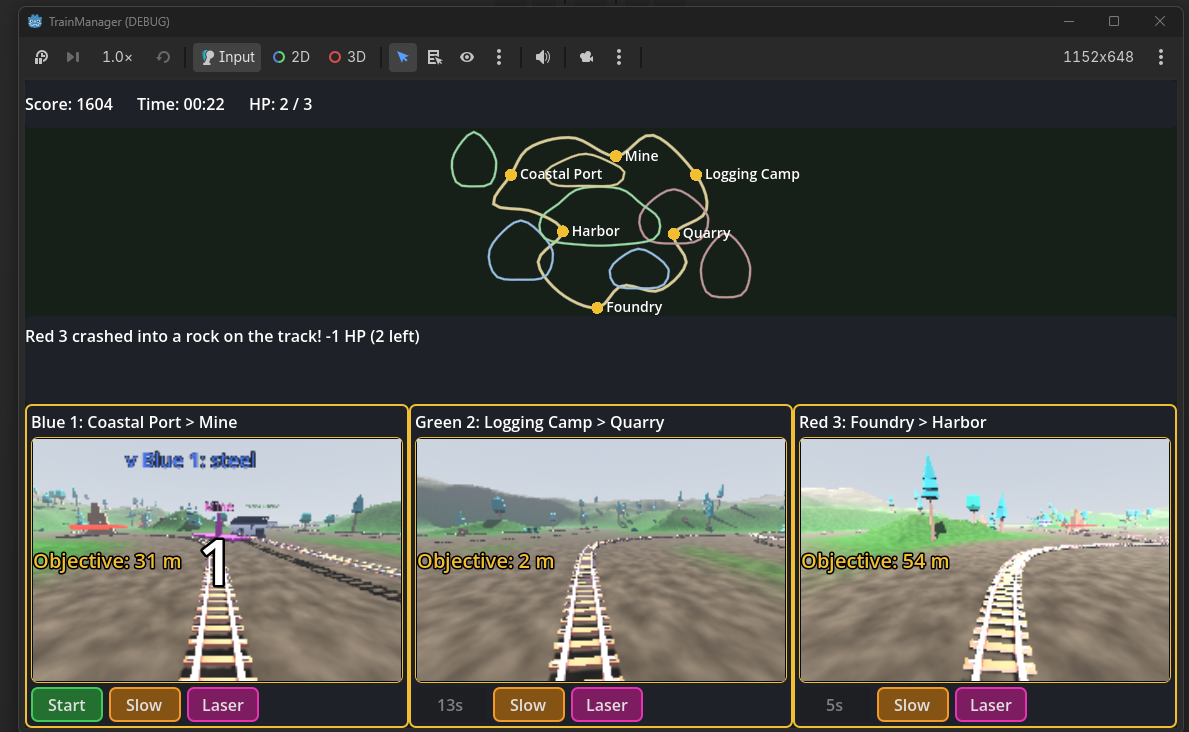
Task: Open the embed options menu beside 1152x648
Action: pyautogui.click(x=1161, y=57)
